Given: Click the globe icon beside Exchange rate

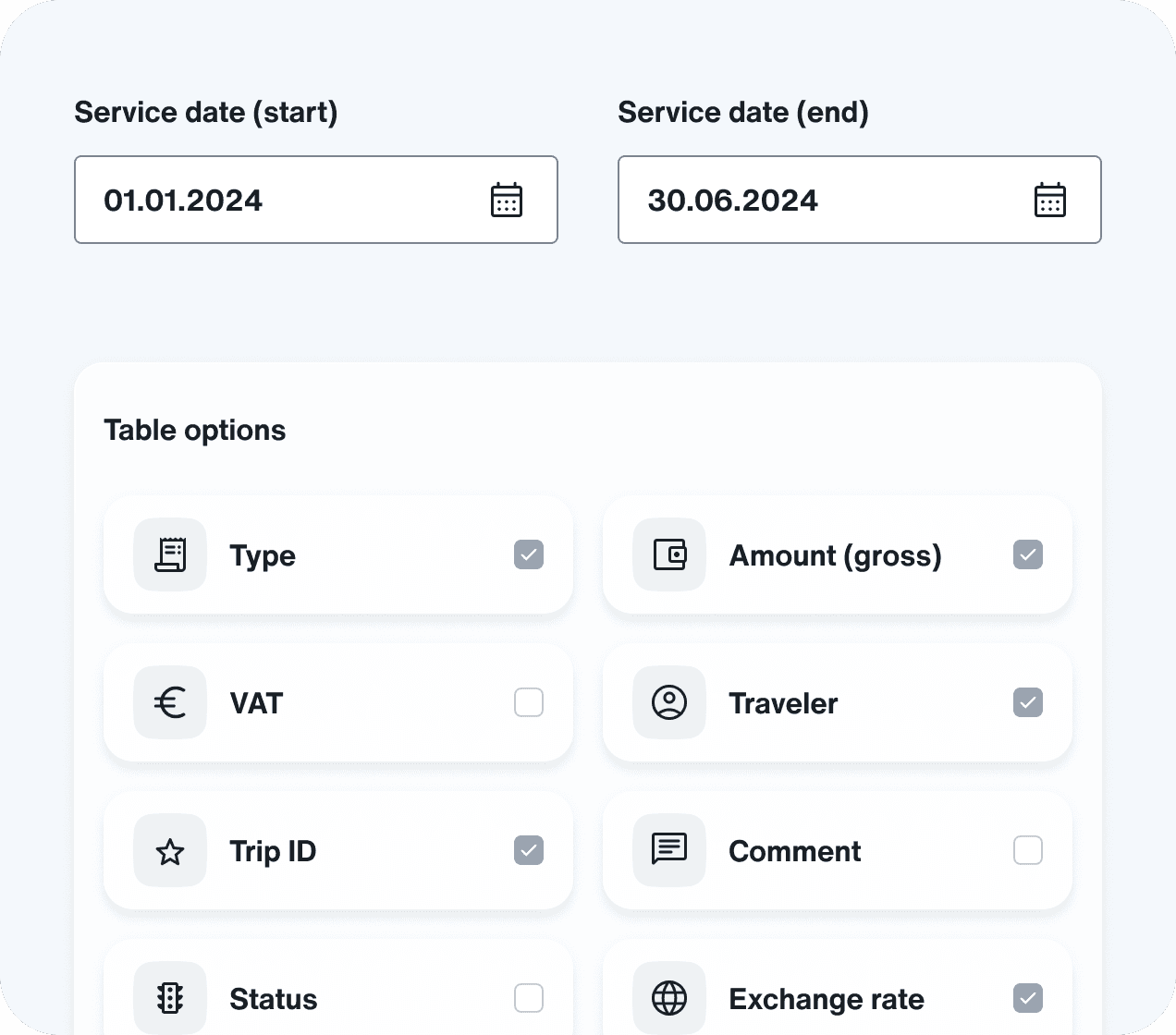Looking at the screenshot, I should 669,998.
